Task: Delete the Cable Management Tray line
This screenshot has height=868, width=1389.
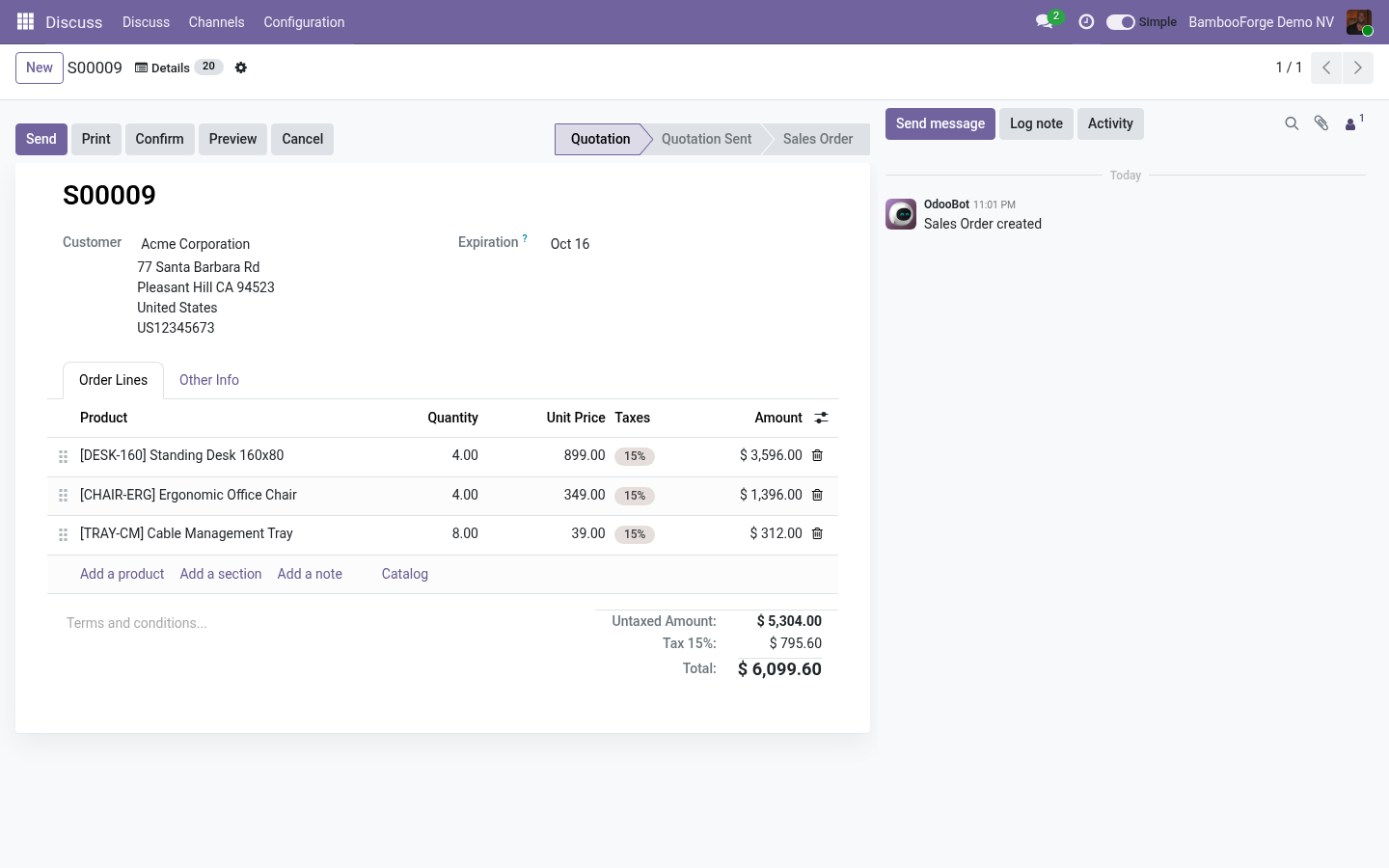Action: pos(817,533)
